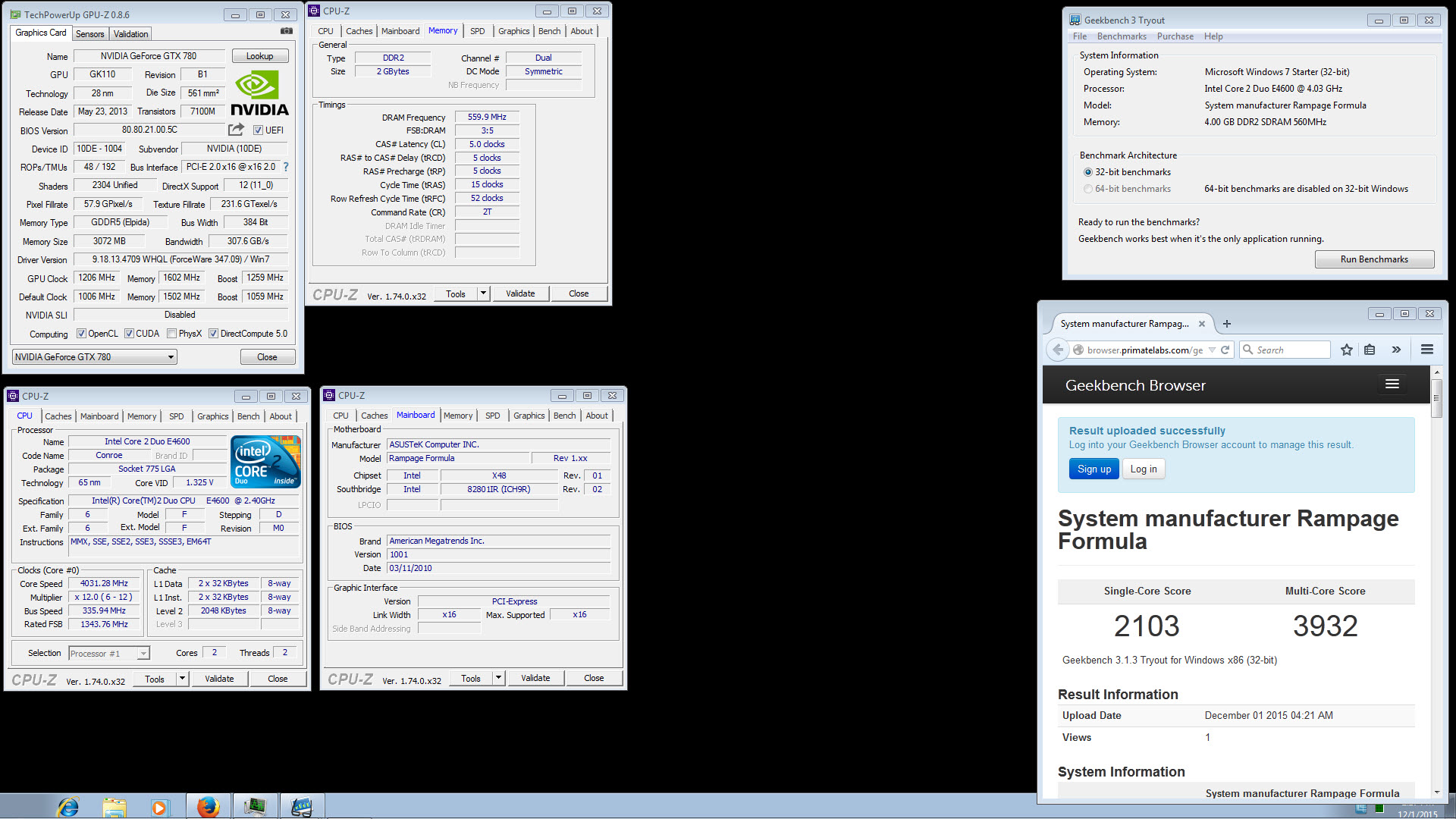Open Tools dropdown arrow in CPU-Z Memory window
This screenshot has height=819, width=1456.
pos(483,293)
